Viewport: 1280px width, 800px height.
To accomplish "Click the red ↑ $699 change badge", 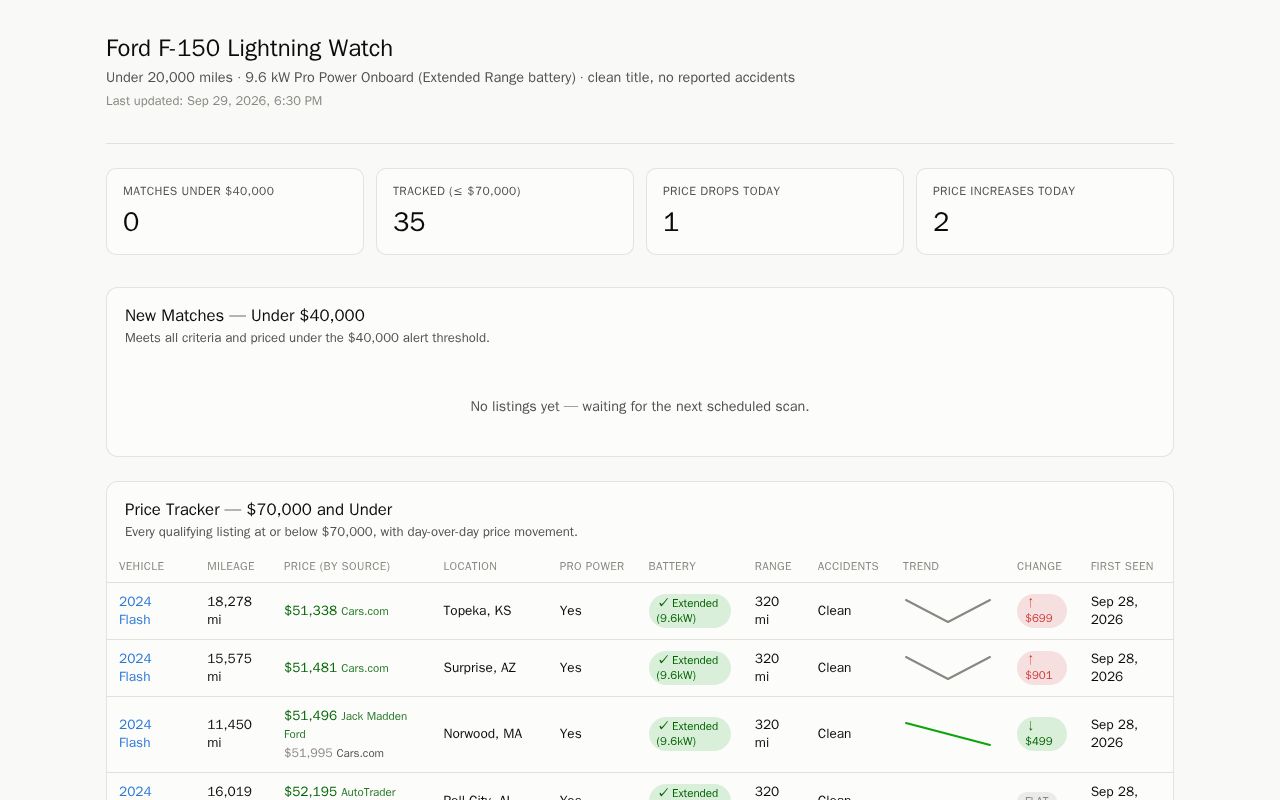I will (1041, 611).
